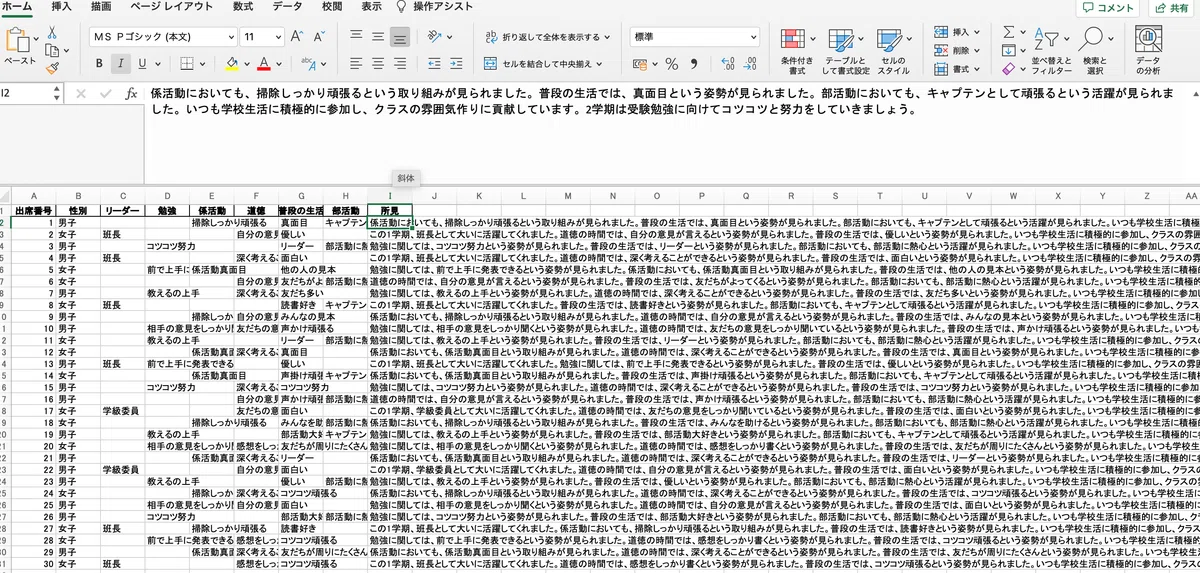Viewport: 1200px width, 573px height.
Task: Apply comma style icon
Action: coord(696,64)
